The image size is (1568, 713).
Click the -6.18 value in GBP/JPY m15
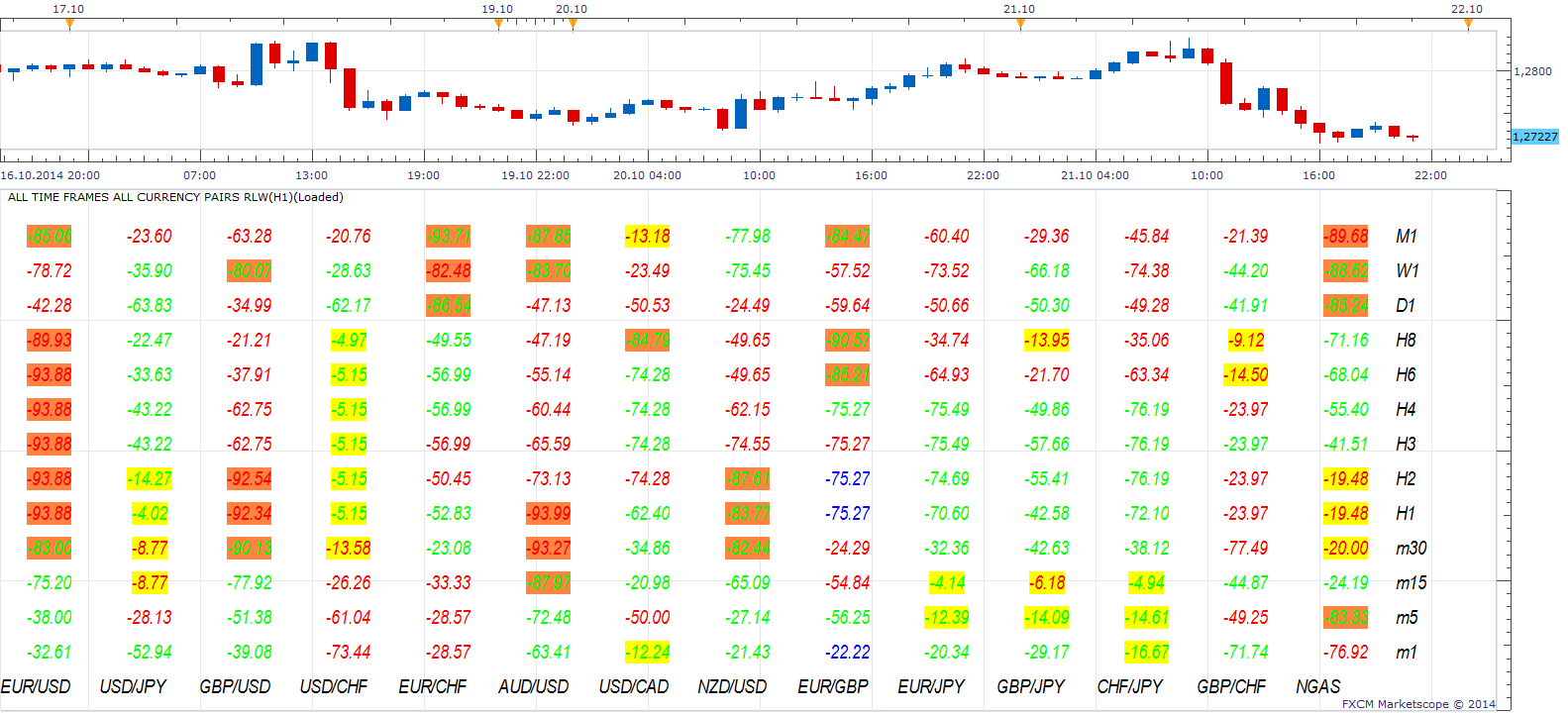[x=1048, y=583]
